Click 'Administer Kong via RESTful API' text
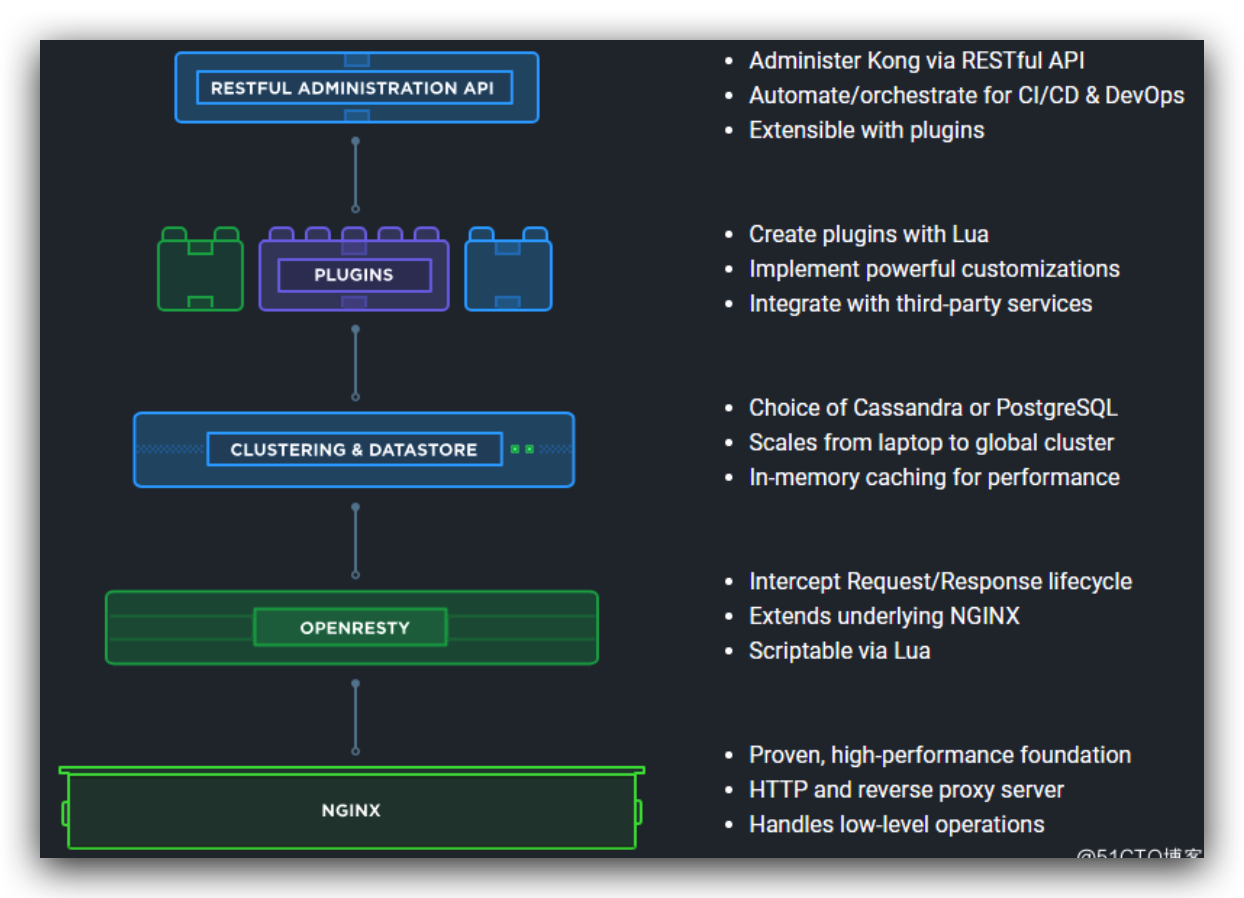The image size is (1244, 898). pos(916,61)
